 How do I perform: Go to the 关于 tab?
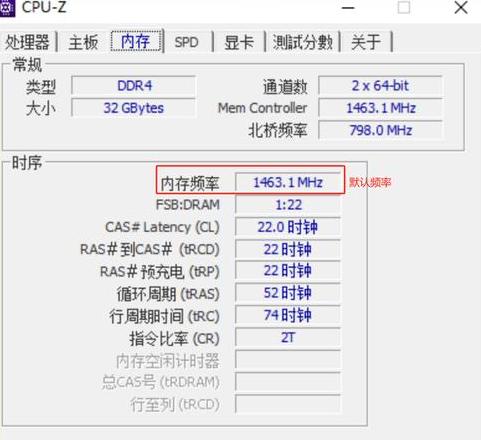[366, 42]
